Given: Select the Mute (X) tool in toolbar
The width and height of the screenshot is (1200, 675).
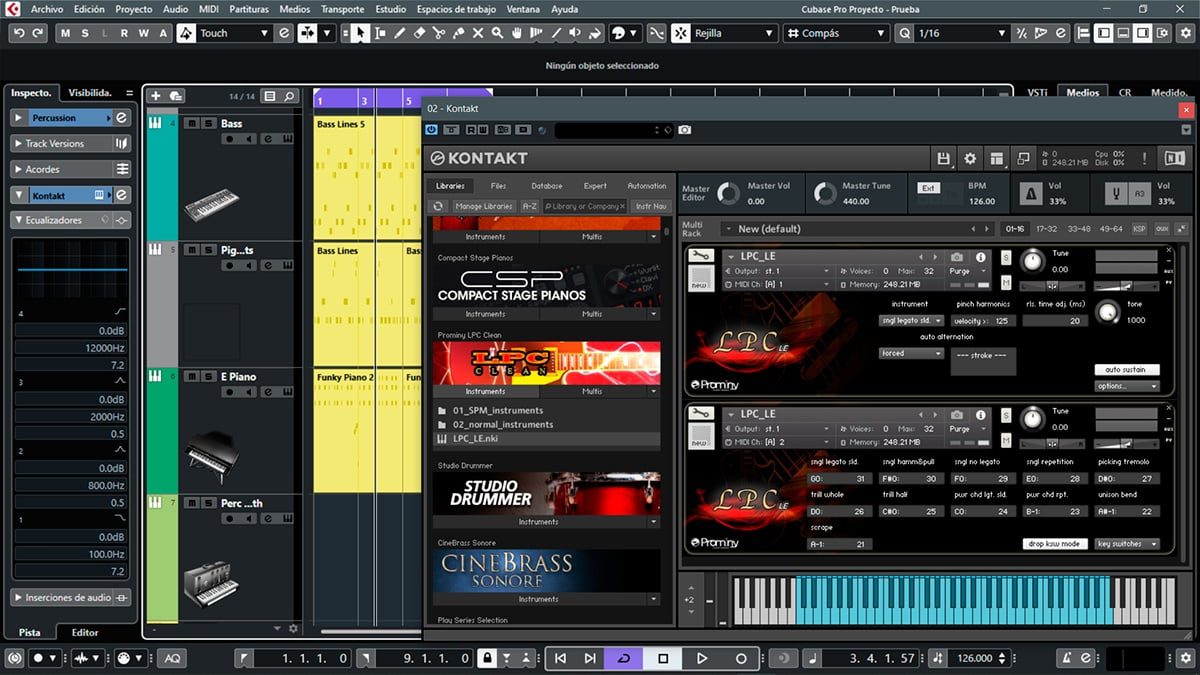Looking at the screenshot, I should [x=478, y=33].
